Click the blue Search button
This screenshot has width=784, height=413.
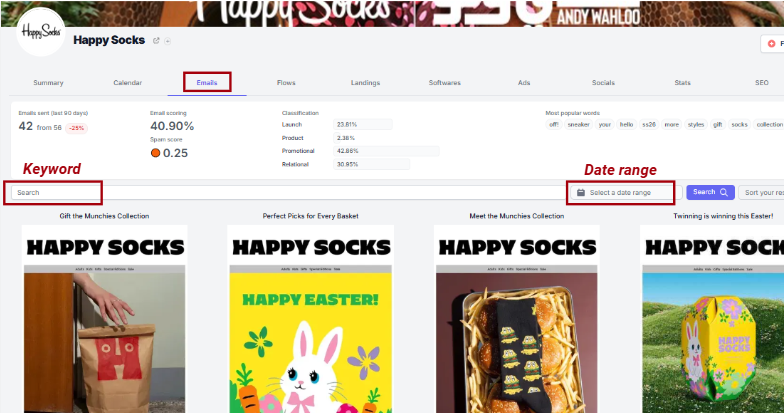[710, 192]
